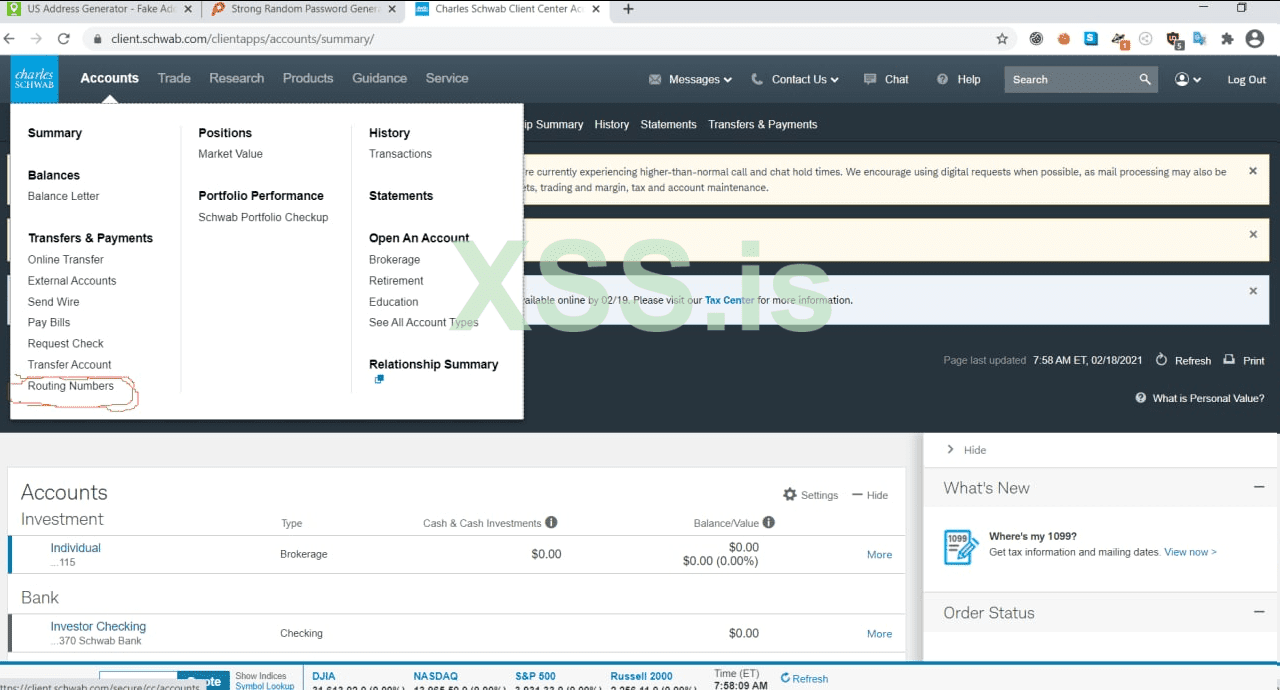This screenshot has width=1280, height=690.
Task: Choose Brokerage under Open An Account
Action: click(x=395, y=259)
